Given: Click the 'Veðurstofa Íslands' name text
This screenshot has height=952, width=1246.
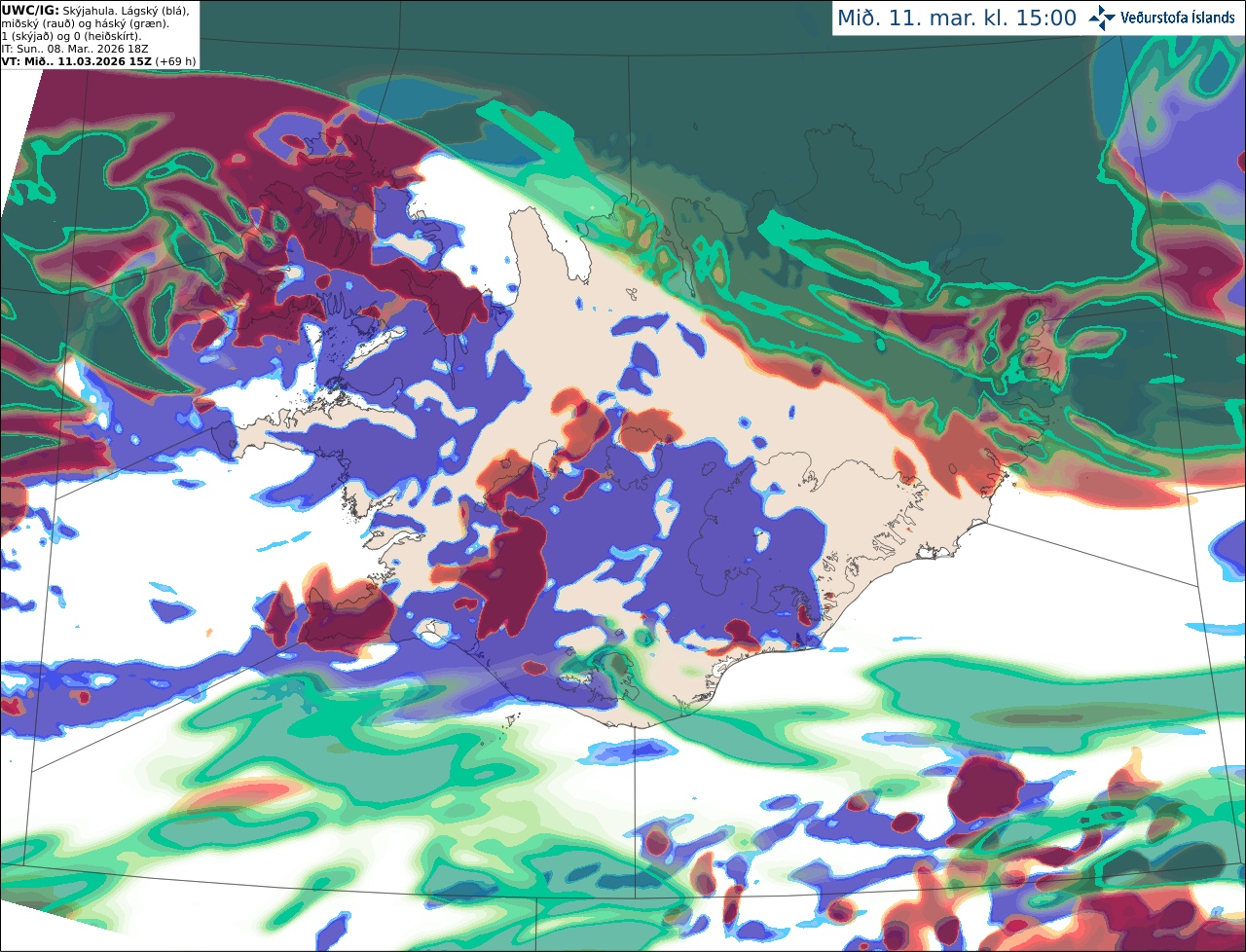Looking at the screenshot, I should pyautogui.click(x=1178, y=18).
